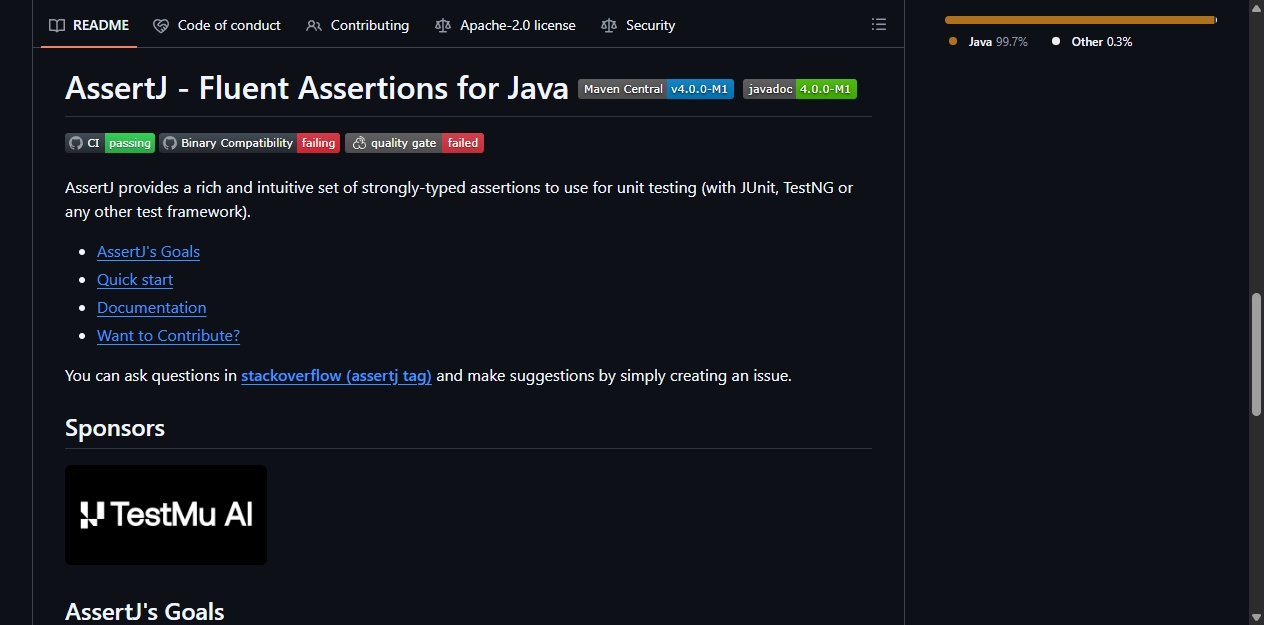Viewport: 1264px width, 625px height.
Task: Click the AssertJ's Goals section heading
Action: 145,611
